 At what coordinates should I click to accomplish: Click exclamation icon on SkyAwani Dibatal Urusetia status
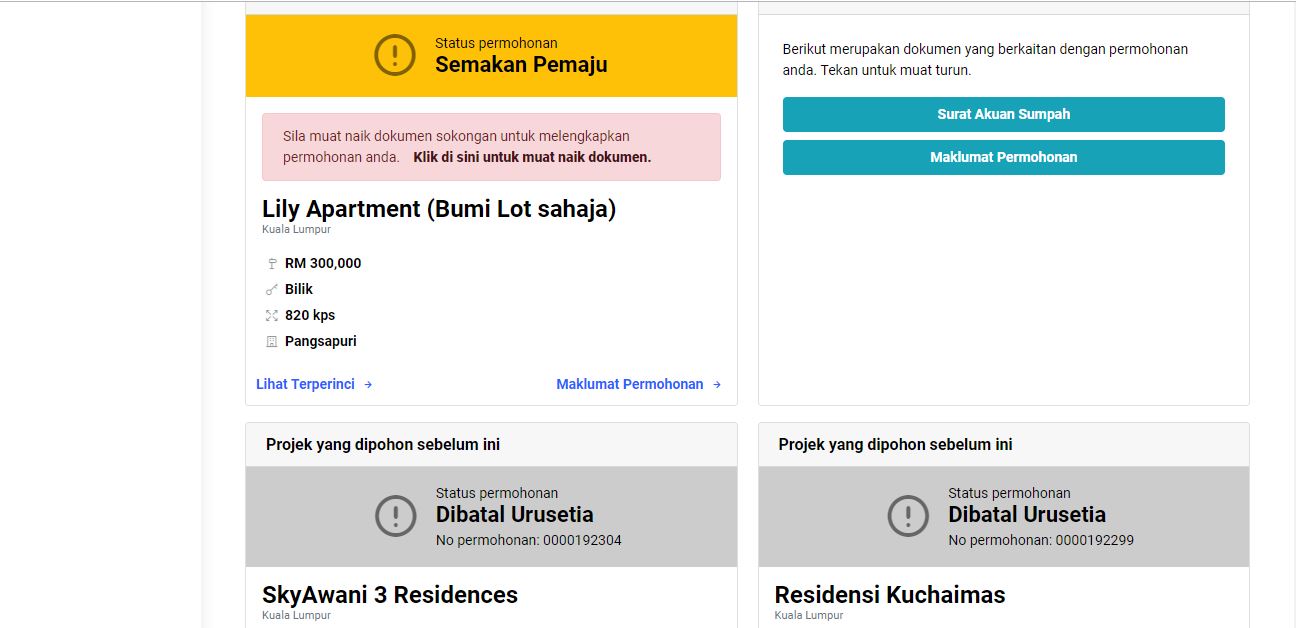[396, 516]
